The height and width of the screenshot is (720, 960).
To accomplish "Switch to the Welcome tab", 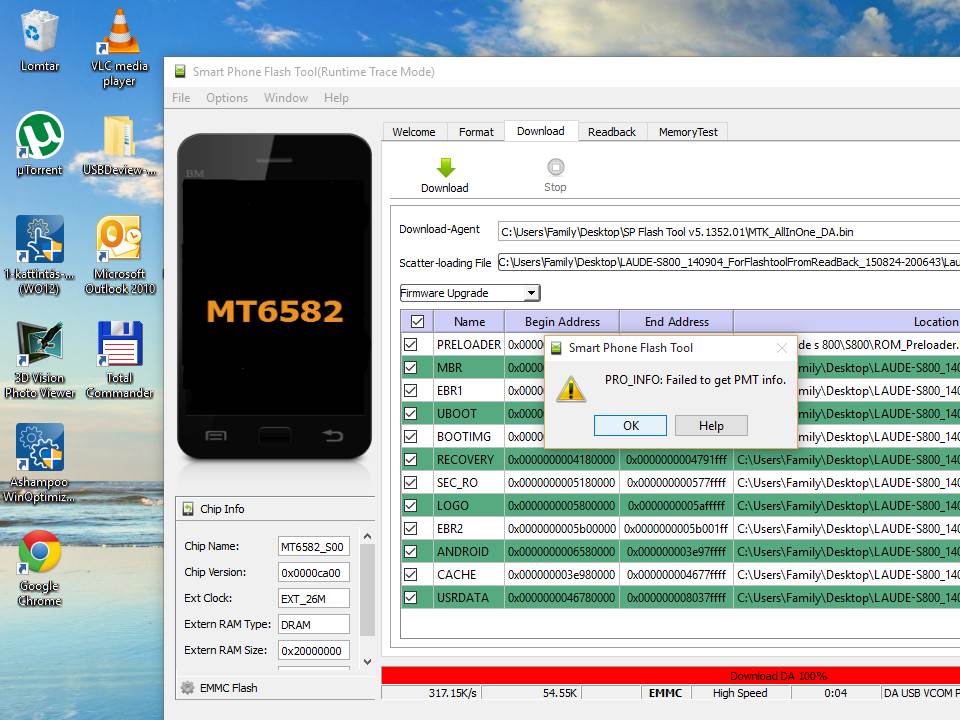I will coord(414,132).
